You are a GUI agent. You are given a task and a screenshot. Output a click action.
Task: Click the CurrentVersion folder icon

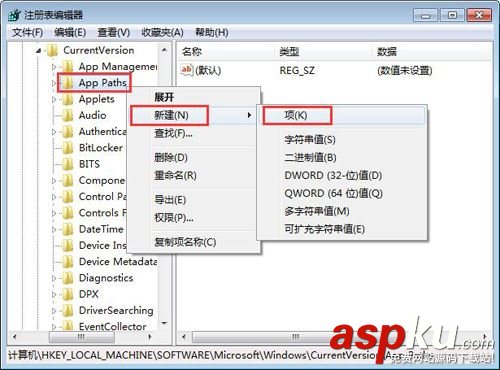pyautogui.click(x=52, y=51)
